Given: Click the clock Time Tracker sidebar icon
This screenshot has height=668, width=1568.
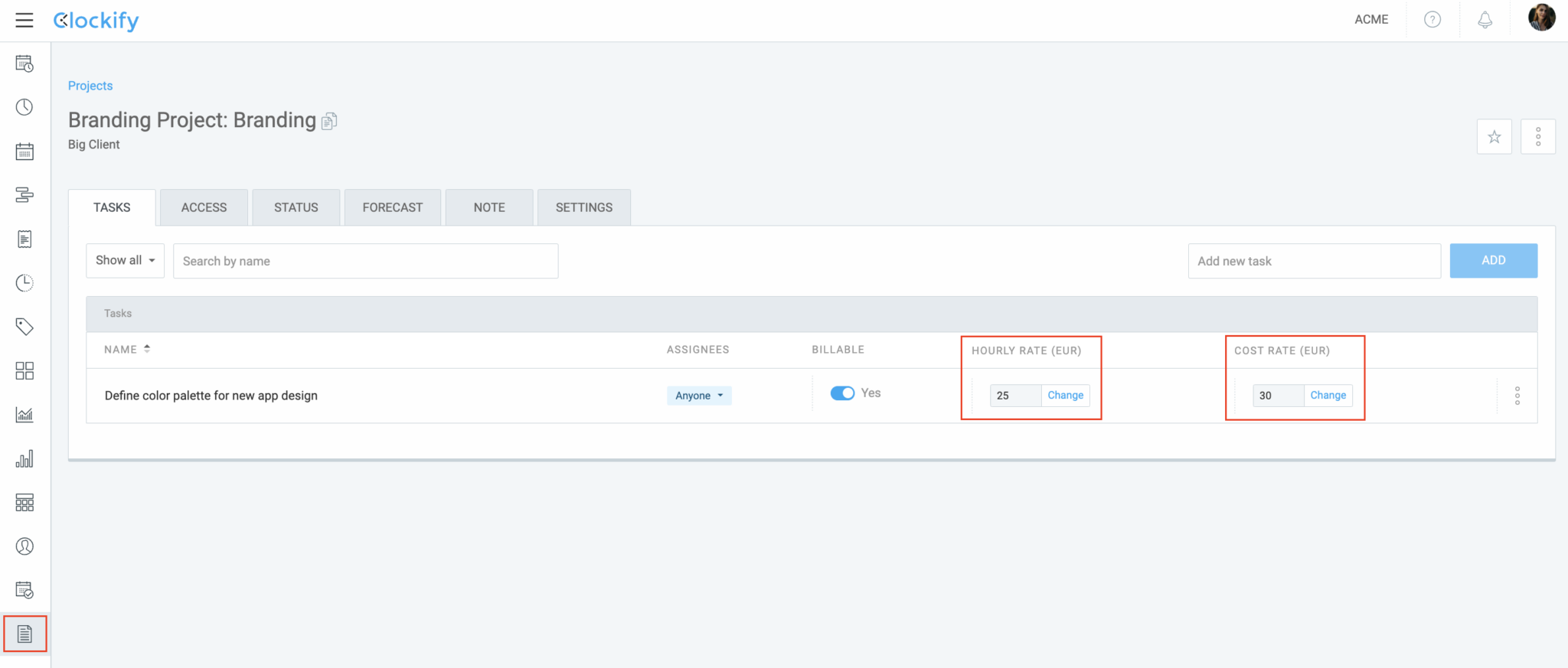Looking at the screenshot, I should click(x=24, y=107).
